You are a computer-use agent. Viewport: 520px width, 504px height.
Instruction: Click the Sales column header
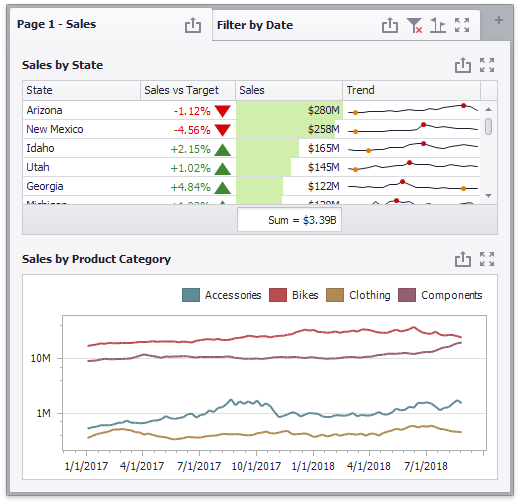coord(289,90)
